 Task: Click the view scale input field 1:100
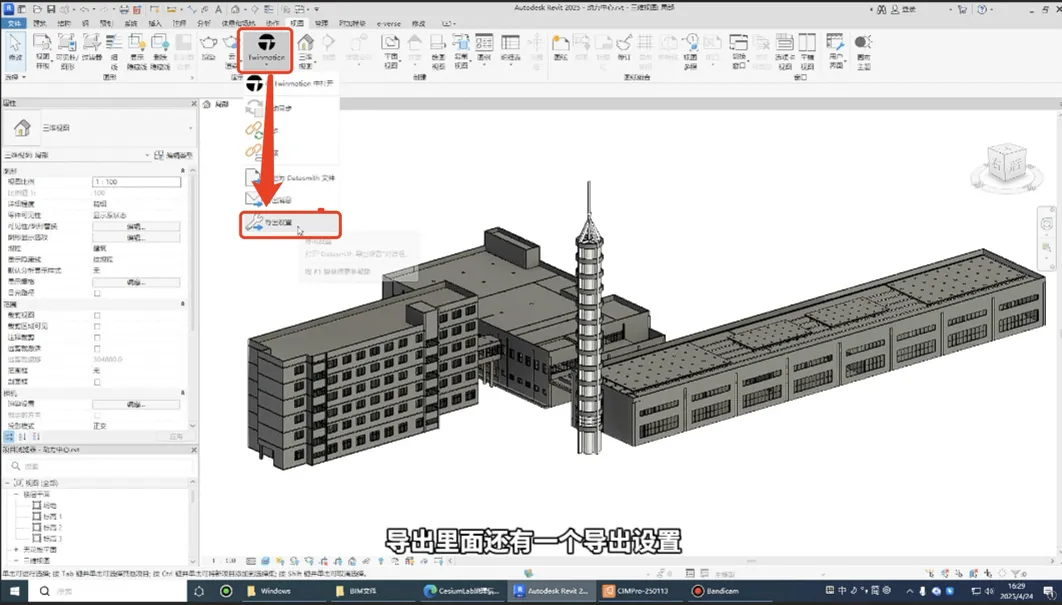136,182
